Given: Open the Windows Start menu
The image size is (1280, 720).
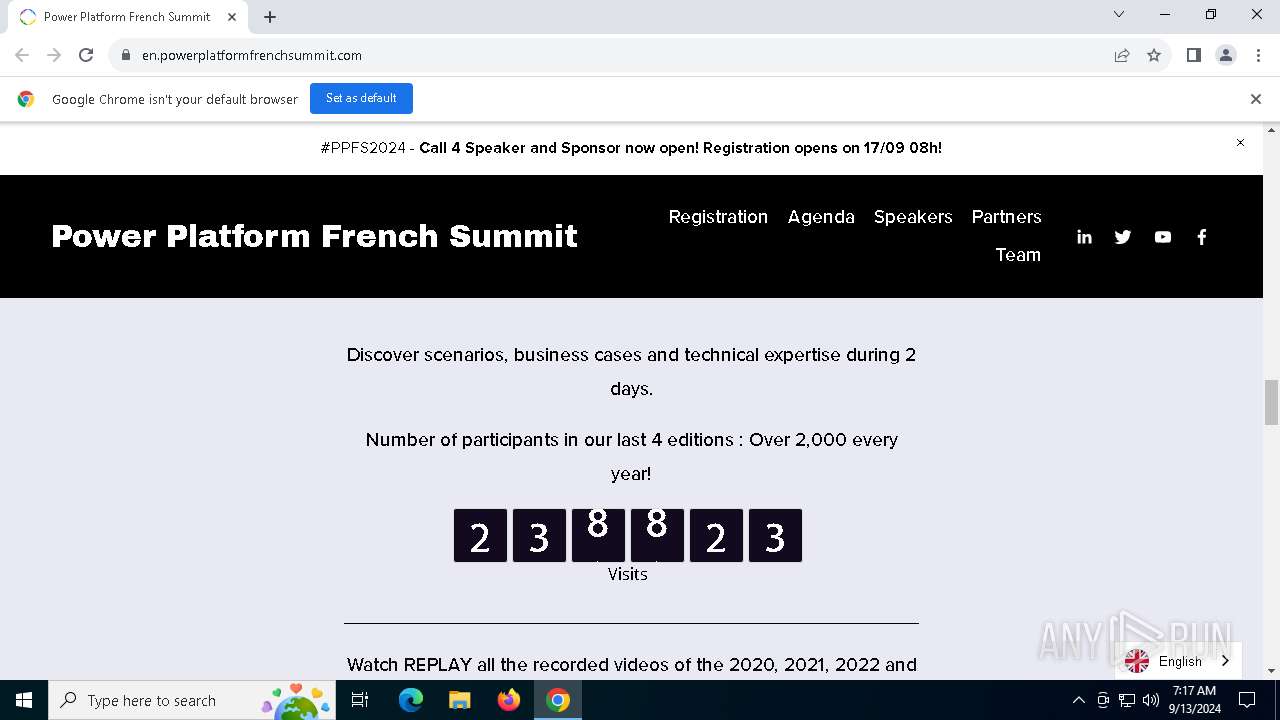Looking at the screenshot, I should point(24,700).
